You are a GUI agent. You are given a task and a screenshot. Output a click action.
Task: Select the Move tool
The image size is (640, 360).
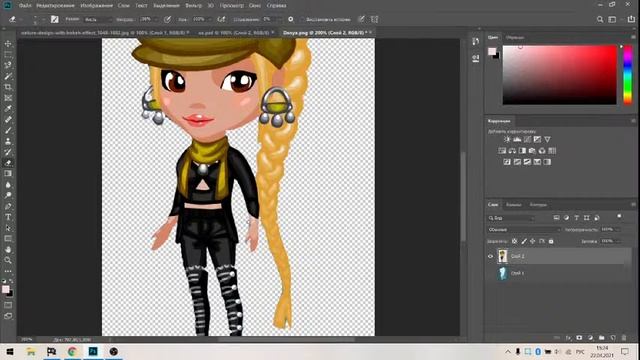click(x=8, y=44)
